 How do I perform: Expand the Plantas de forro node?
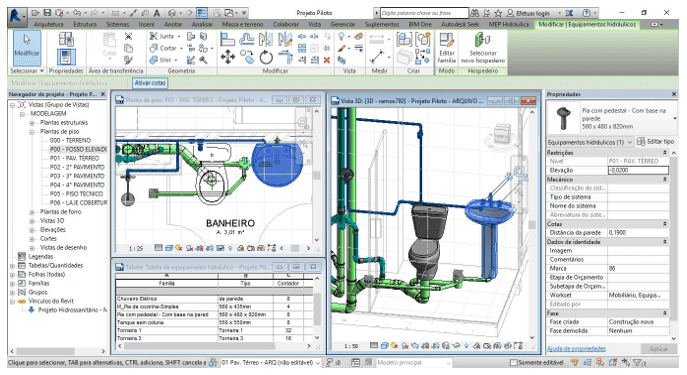32,212
